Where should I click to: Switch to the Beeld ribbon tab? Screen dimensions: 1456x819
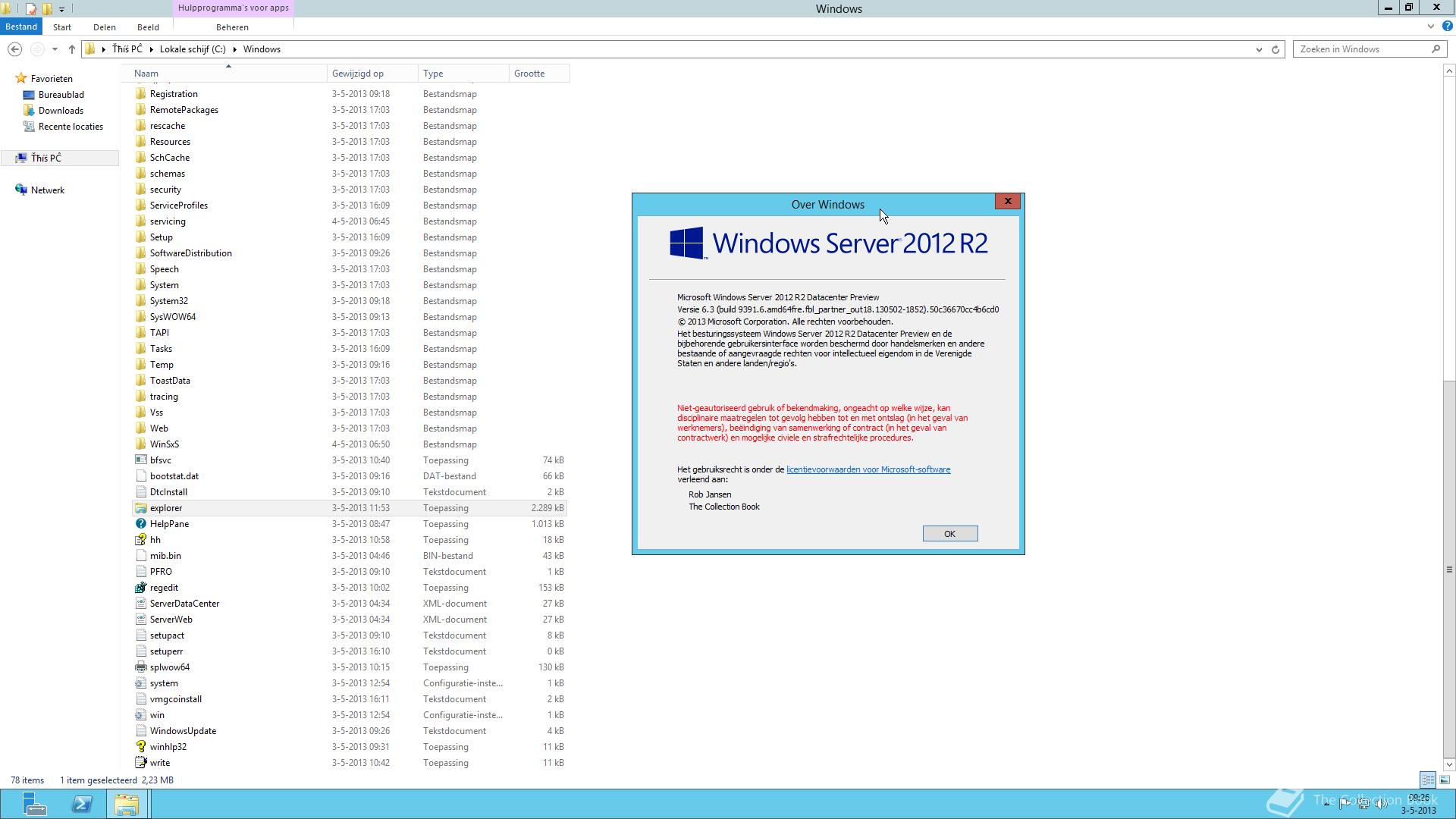tap(148, 27)
